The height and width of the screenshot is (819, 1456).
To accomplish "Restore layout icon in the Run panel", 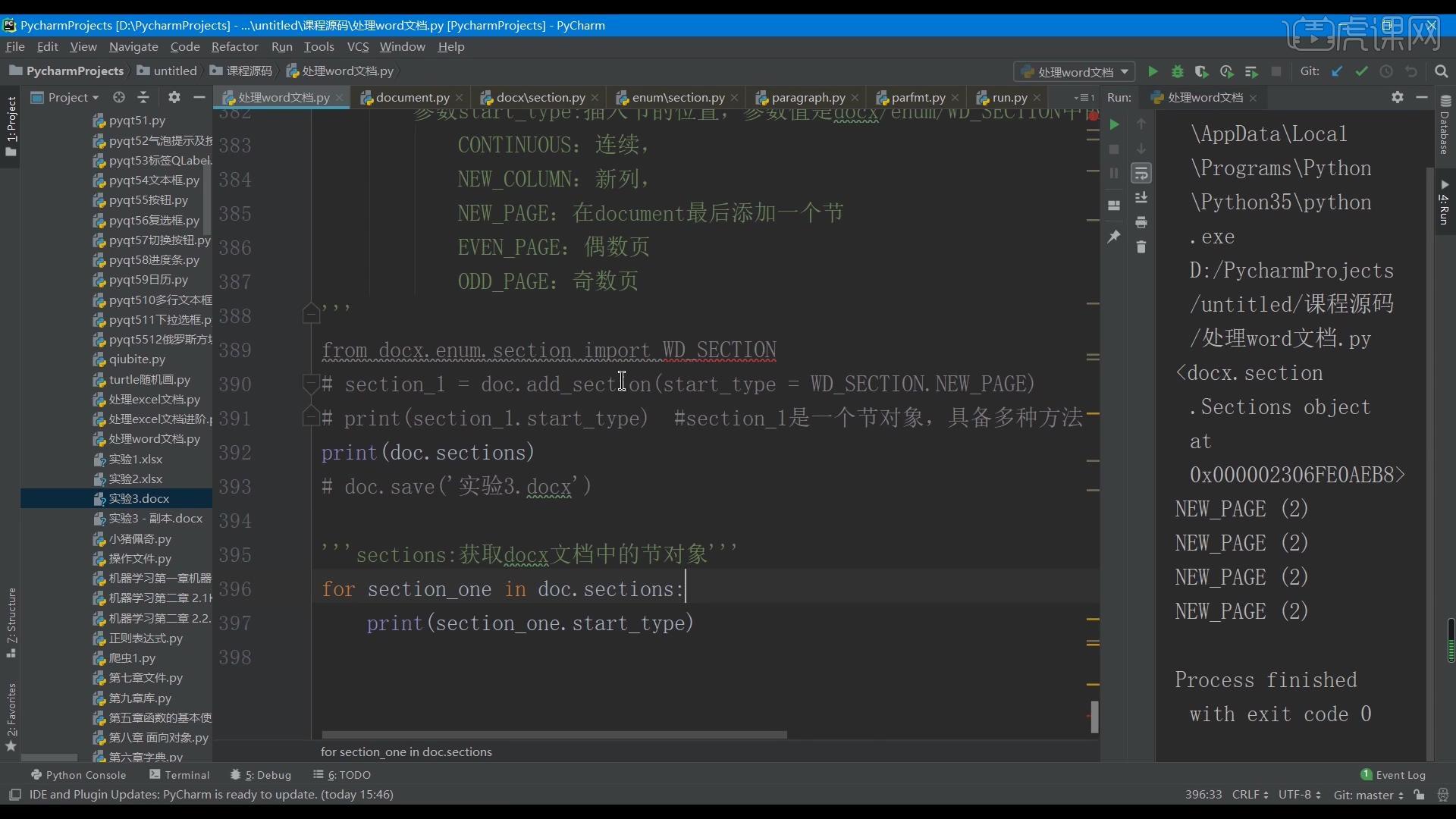I will (1114, 206).
